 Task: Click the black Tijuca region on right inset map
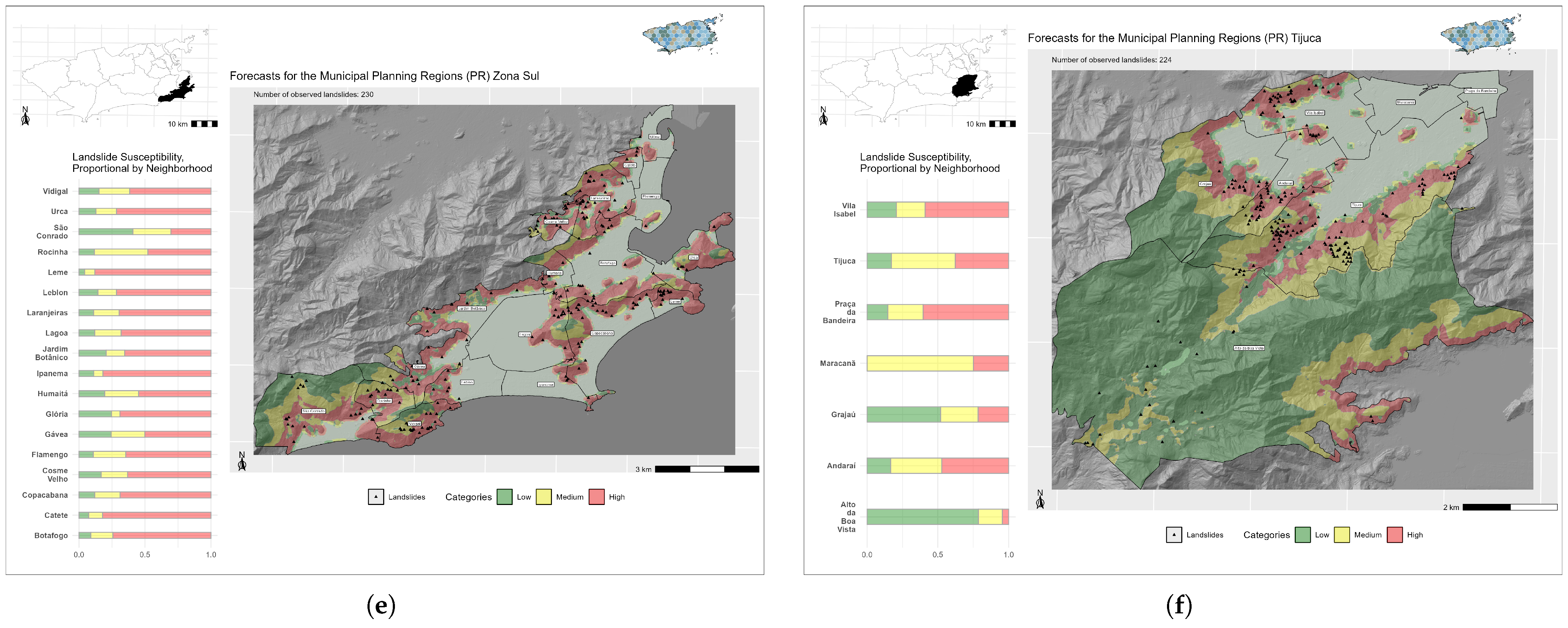[965, 86]
